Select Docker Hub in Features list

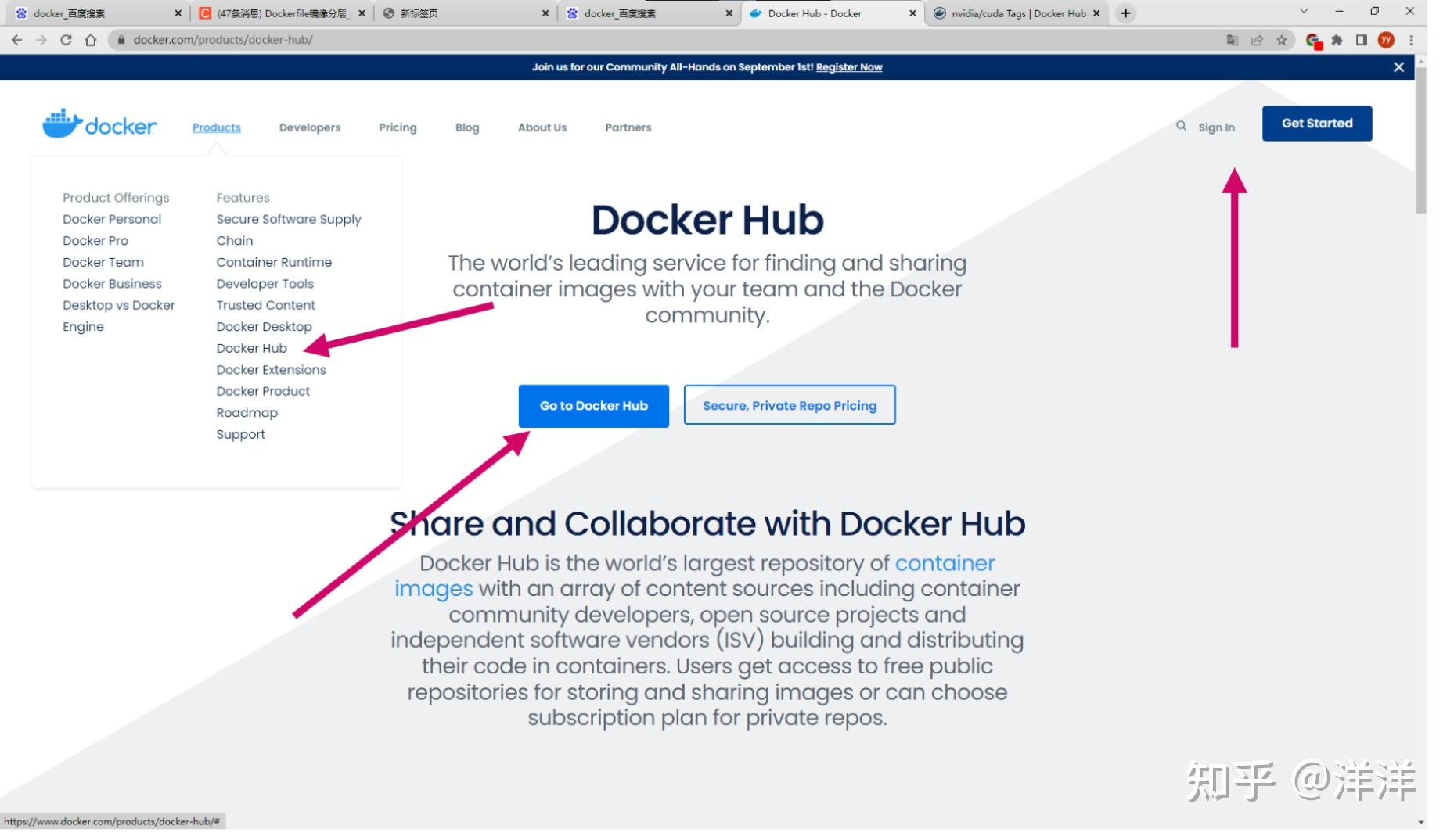[x=252, y=348]
